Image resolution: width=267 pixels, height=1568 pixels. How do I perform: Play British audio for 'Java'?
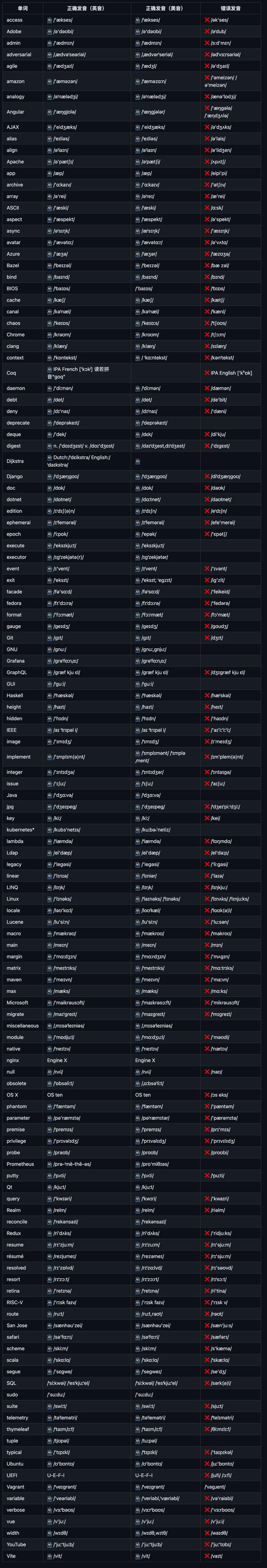pos(49,795)
